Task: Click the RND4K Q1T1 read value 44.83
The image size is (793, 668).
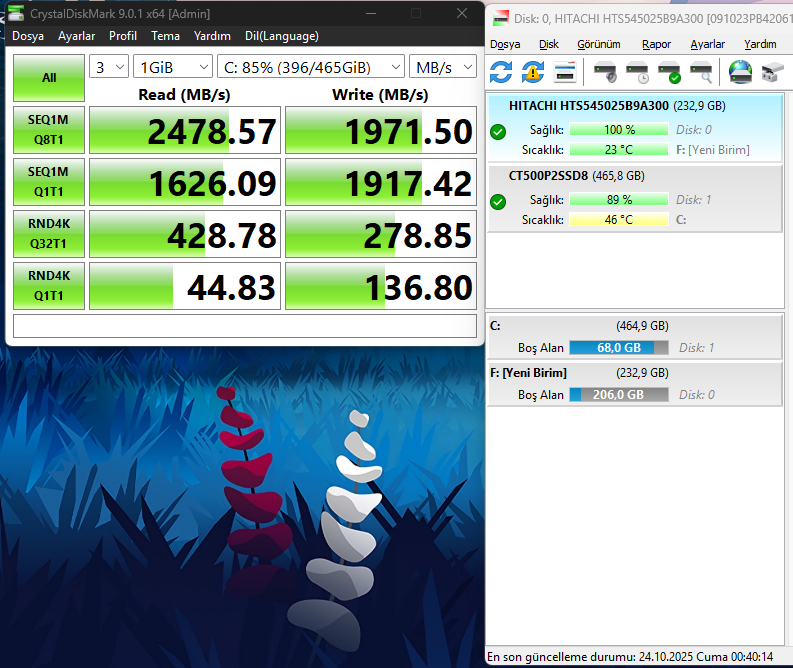Action: [x=185, y=286]
